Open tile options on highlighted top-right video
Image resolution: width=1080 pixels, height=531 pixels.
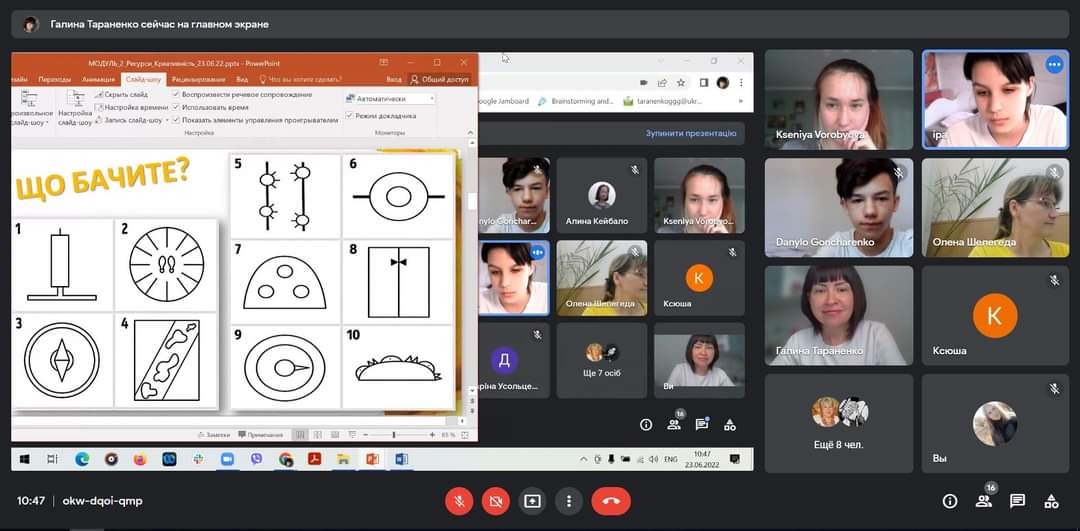1053,65
